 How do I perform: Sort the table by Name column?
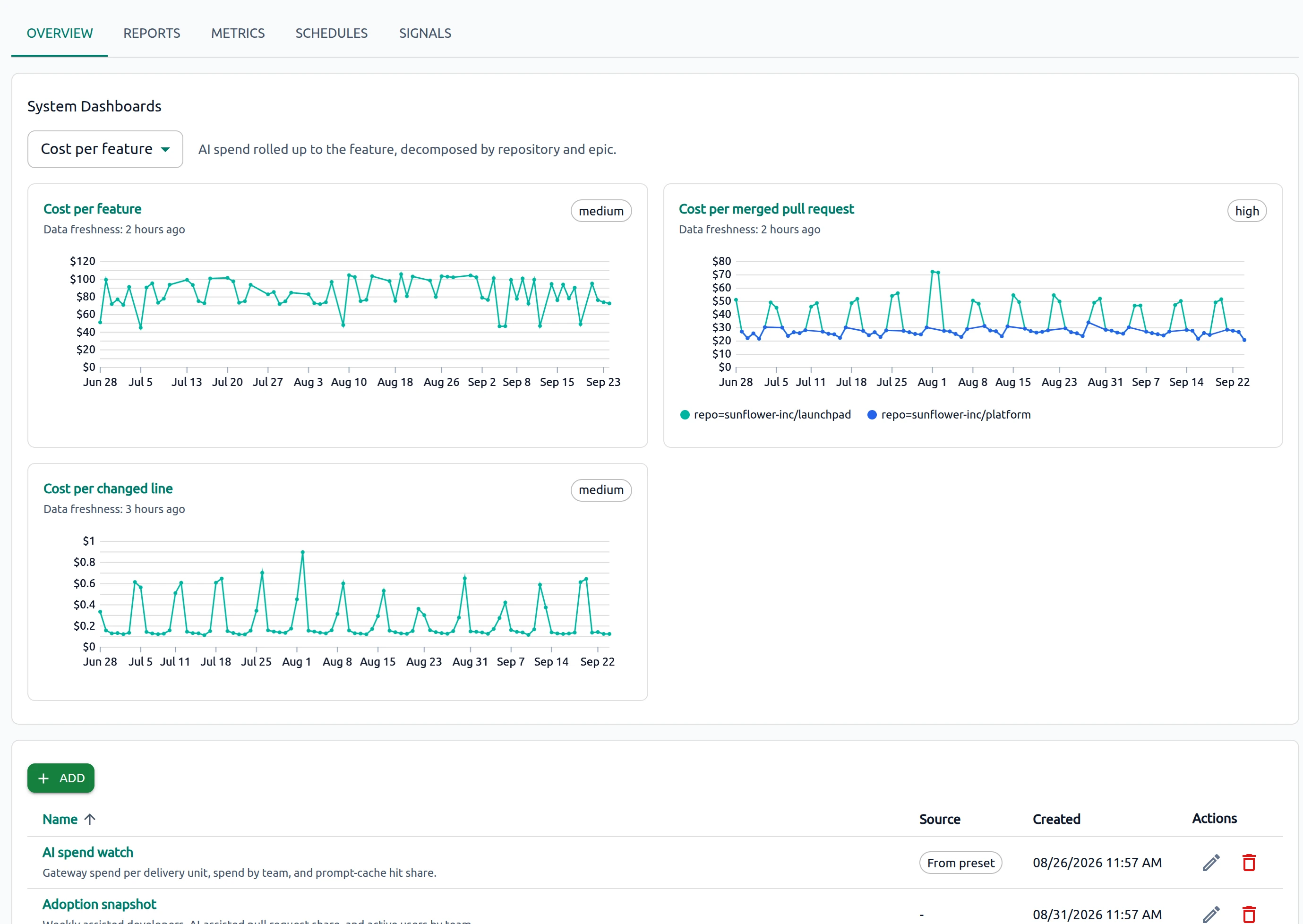click(60, 819)
